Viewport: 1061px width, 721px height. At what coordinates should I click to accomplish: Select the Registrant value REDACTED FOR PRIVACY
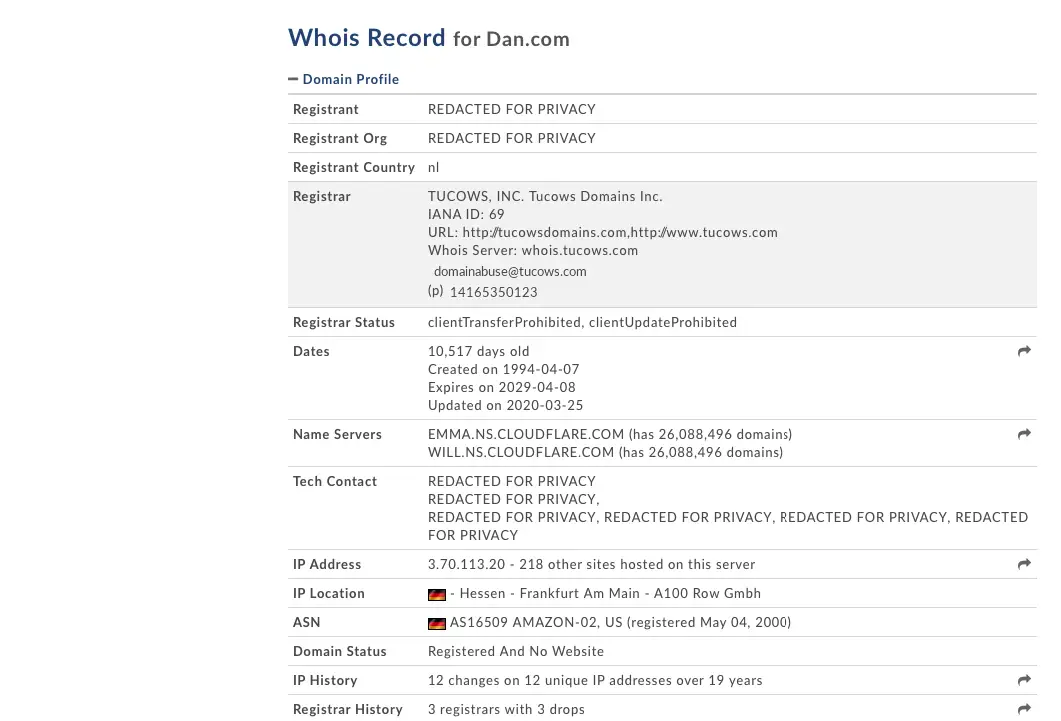pyautogui.click(x=512, y=109)
